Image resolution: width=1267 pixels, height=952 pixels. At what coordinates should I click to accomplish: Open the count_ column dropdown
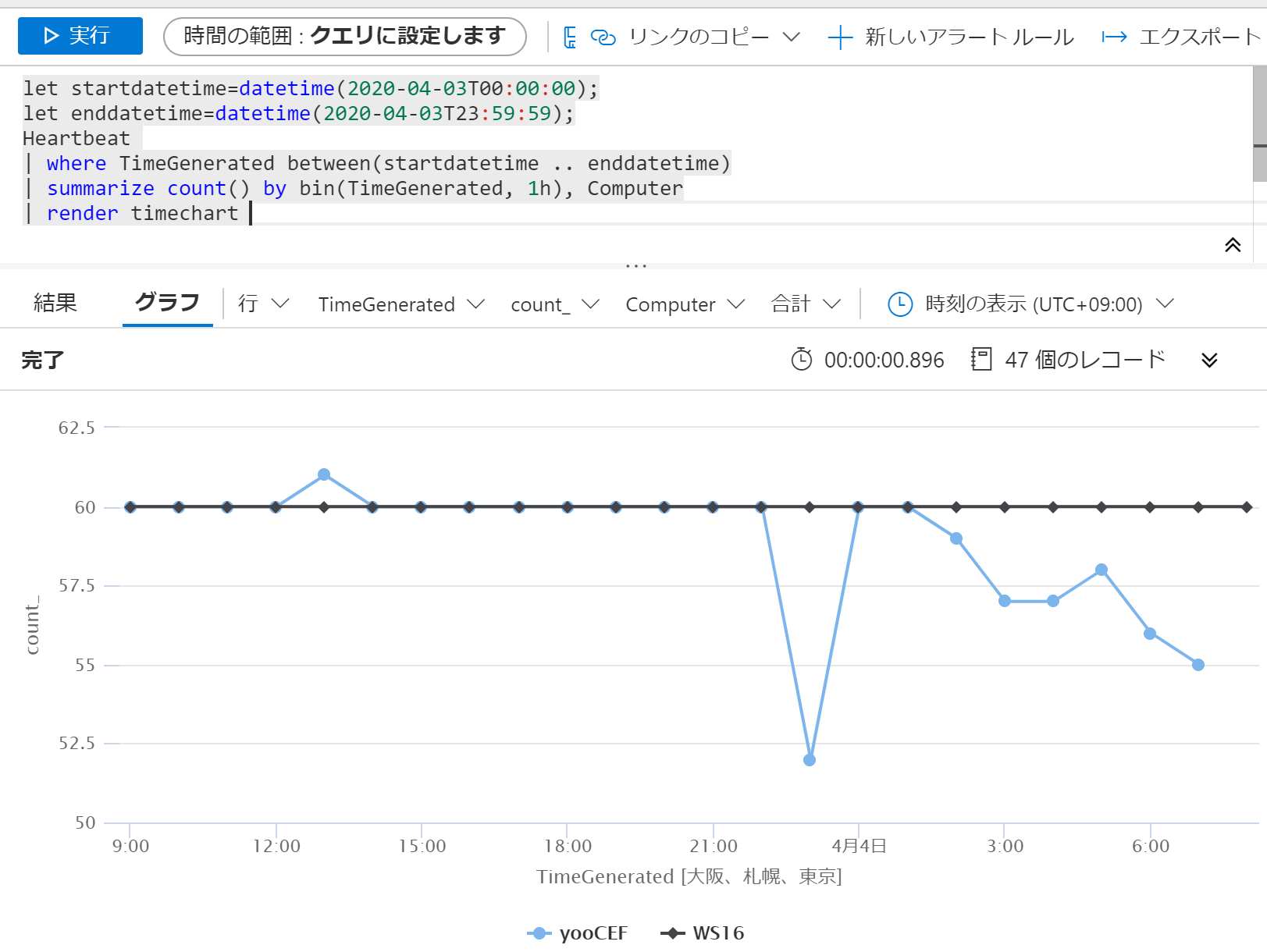[x=555, y=304]
